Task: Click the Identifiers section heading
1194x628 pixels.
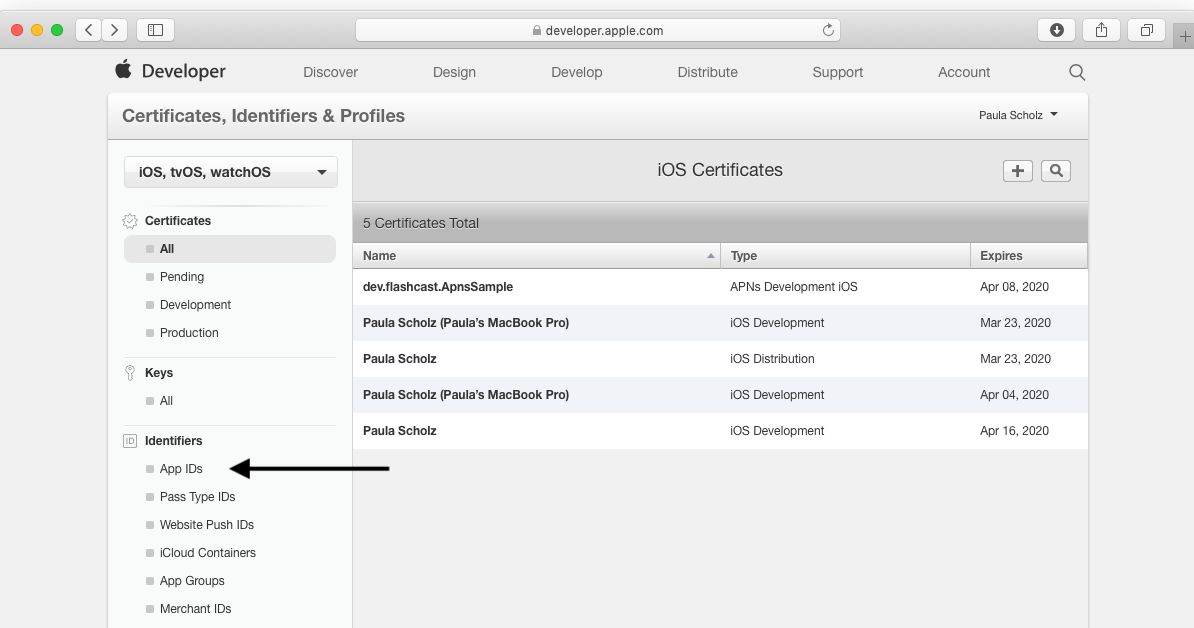Action: tap(174, 441)
